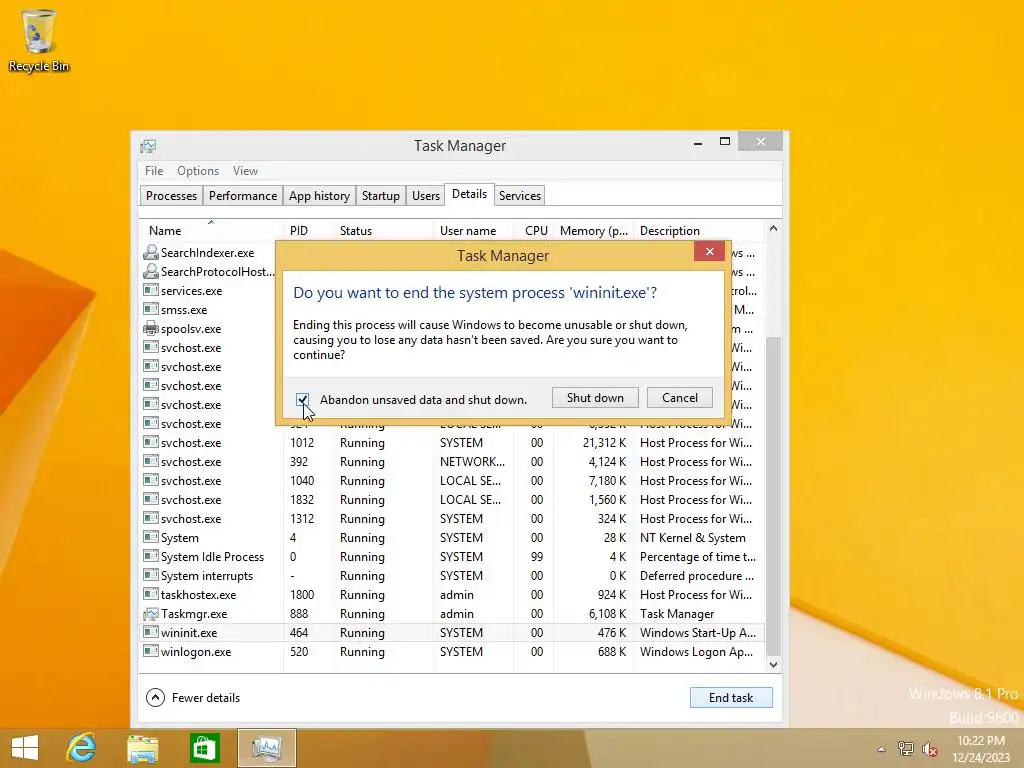Click the System interrupts icon
The height and width of the screenshot is (768, 1024).
151,575
